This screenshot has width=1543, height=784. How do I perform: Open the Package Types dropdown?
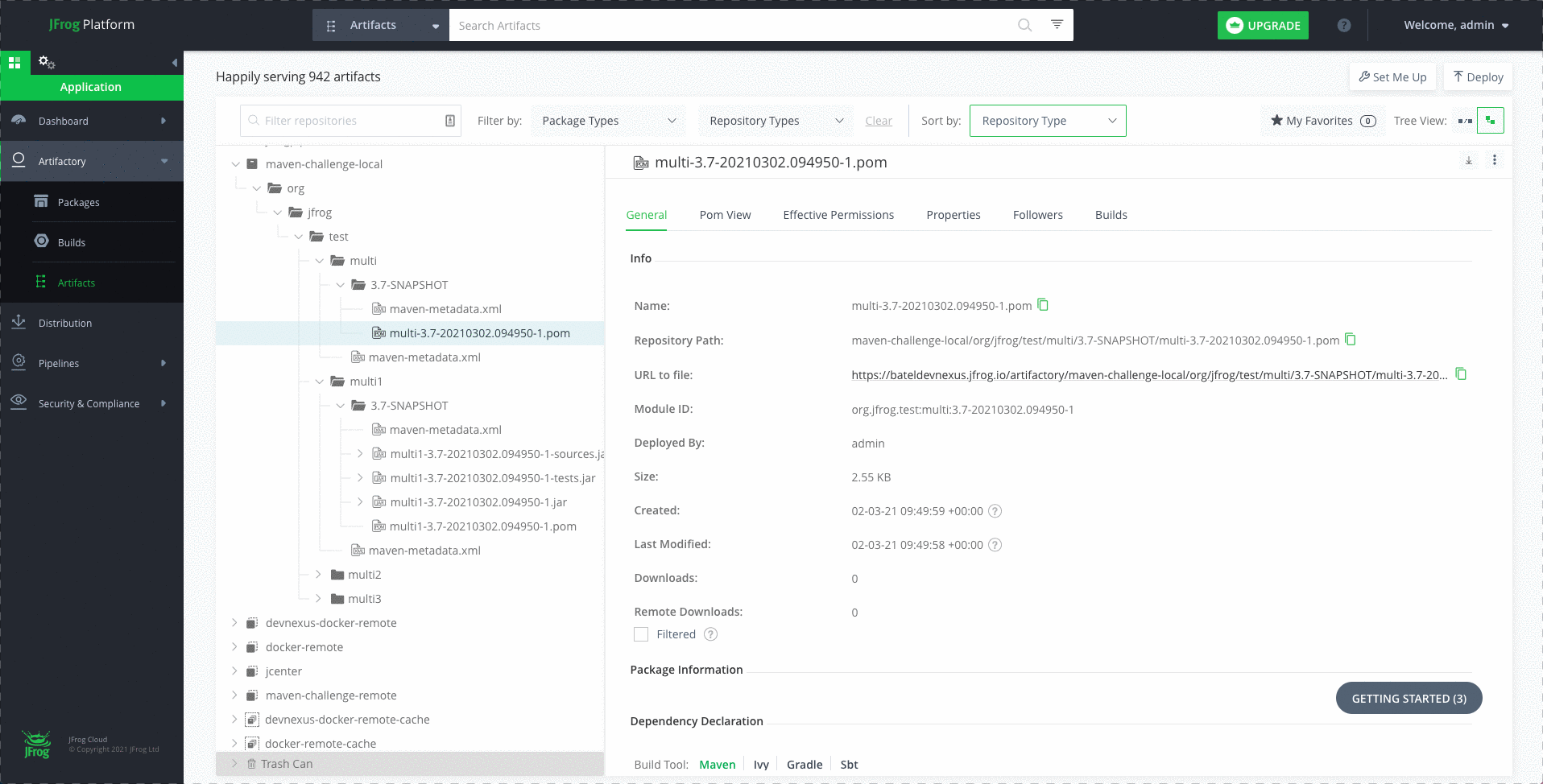pyautogui.click(x=608, y=121)
